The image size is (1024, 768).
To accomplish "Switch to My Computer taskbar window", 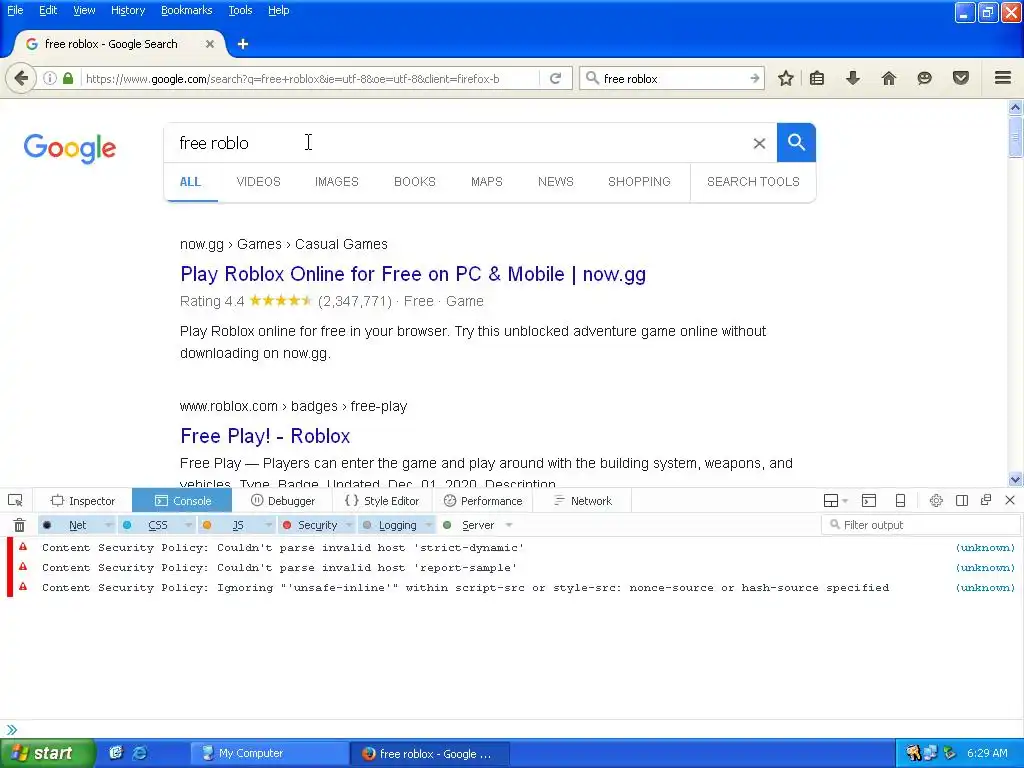I will click(x=269, y=754).
